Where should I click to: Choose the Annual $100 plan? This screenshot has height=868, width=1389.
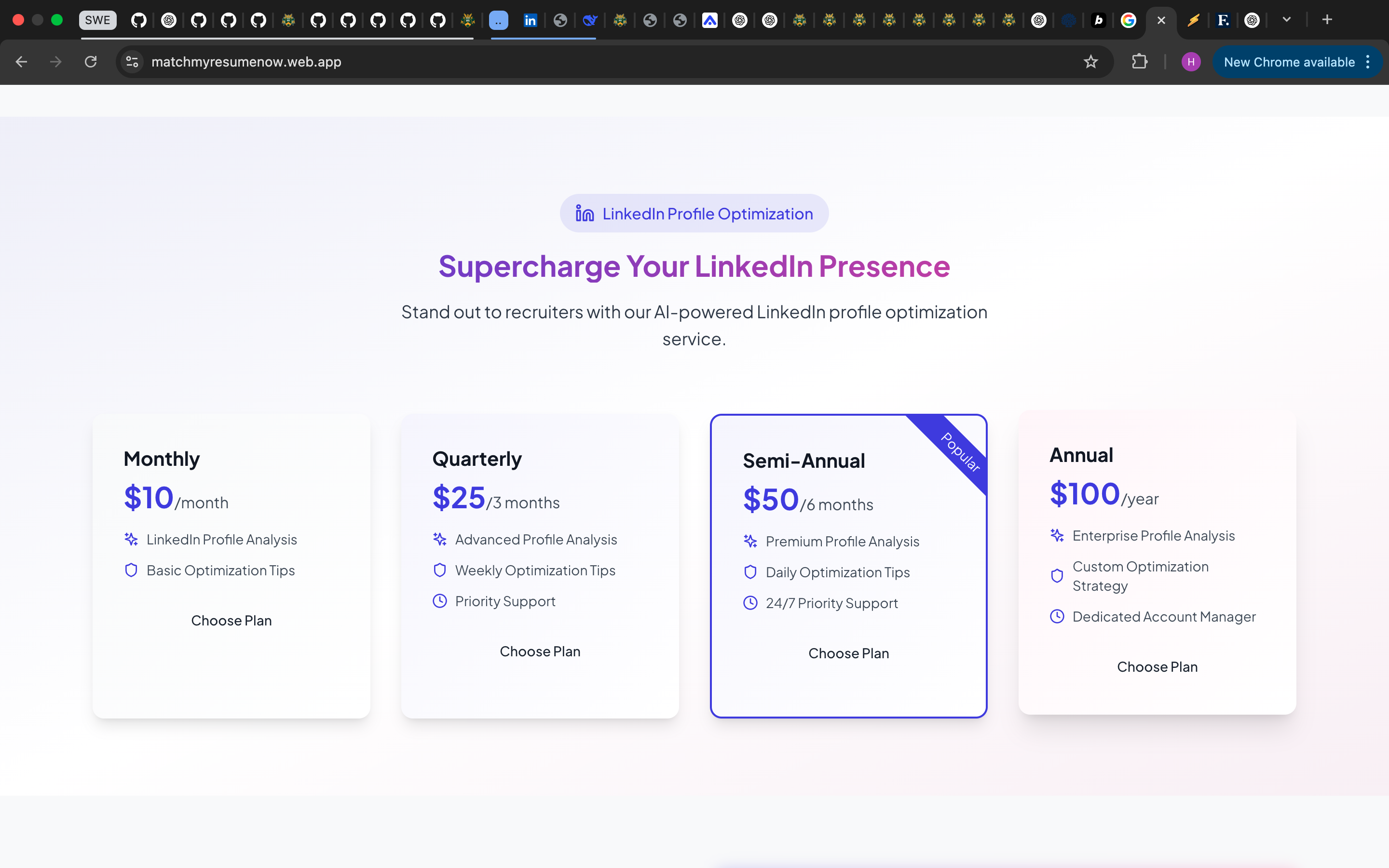[1157, 666]
